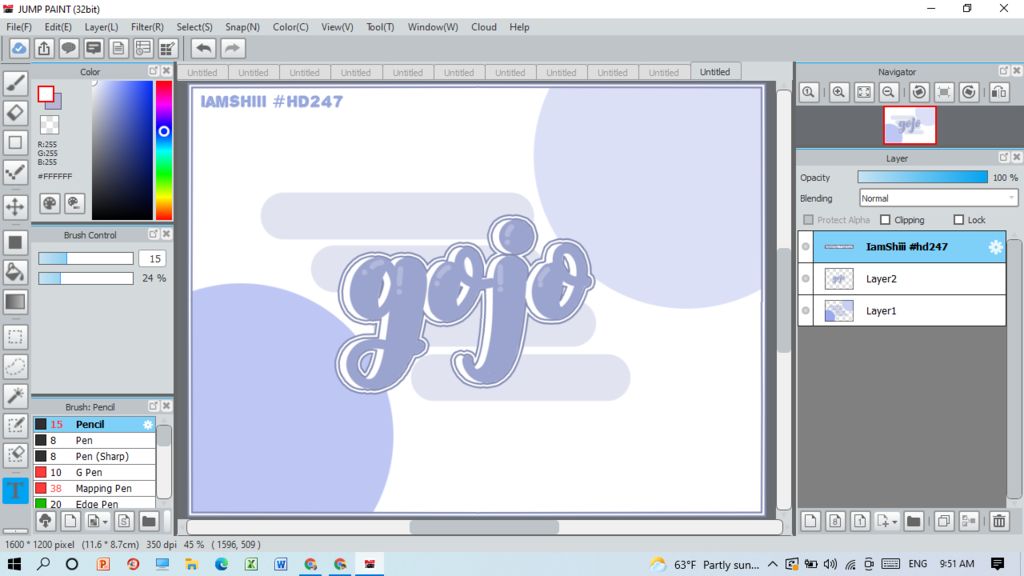Click Navigator flip/mirror icon
This screenshot has width=1024, height=576.
pyautogui.click(x=999, y=92)
